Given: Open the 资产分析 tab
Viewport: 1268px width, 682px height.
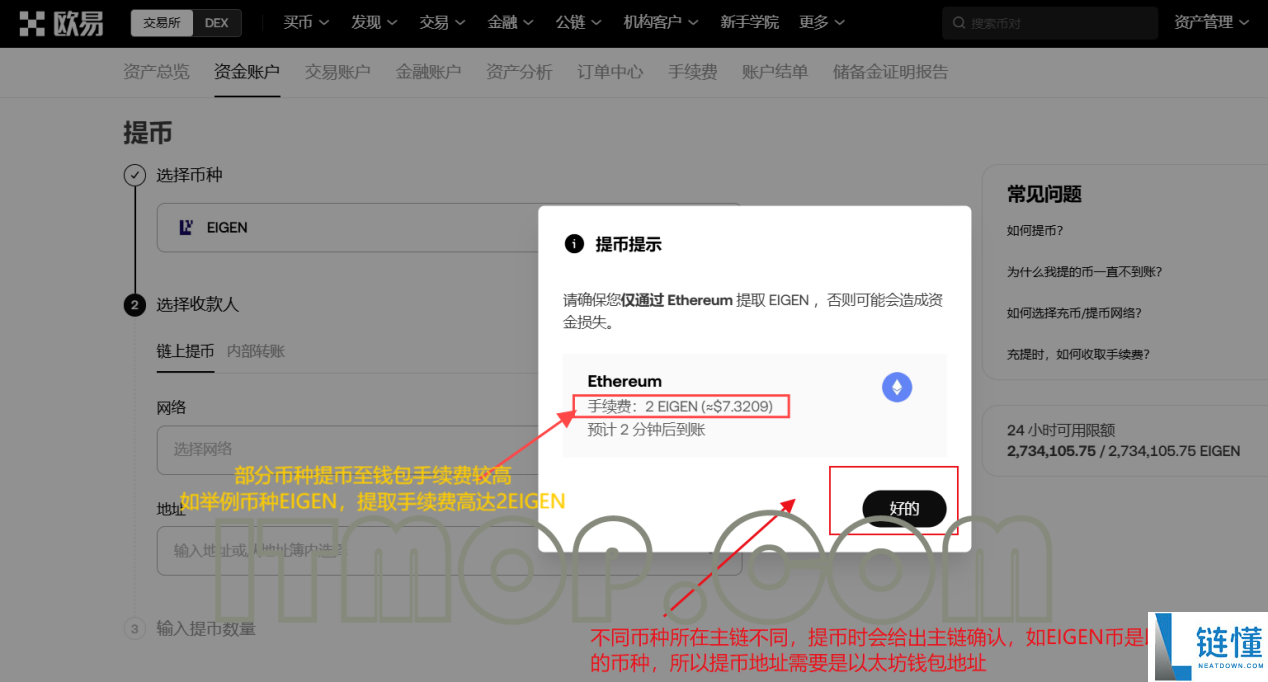Looking at the screenshot, I should point(519,72).
